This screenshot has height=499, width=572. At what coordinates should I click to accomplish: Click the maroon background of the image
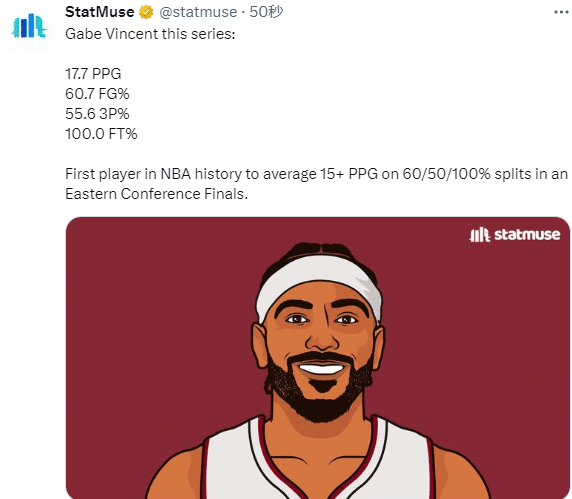point(146,328)
